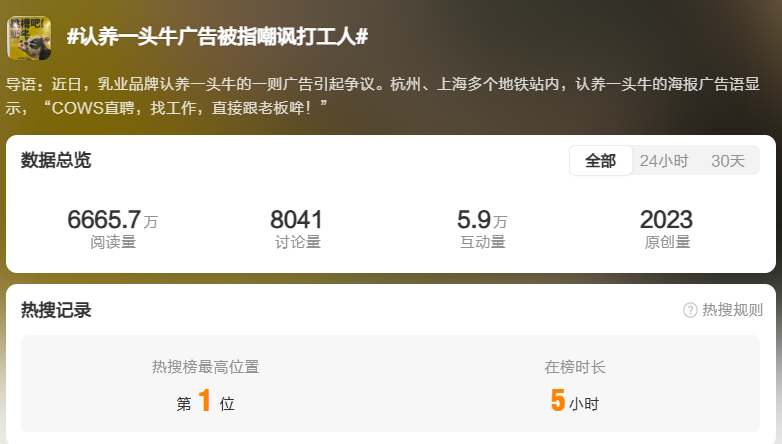782x444 pixels.
Task: Click the 讨论量 label
Action: click(297, 242)
